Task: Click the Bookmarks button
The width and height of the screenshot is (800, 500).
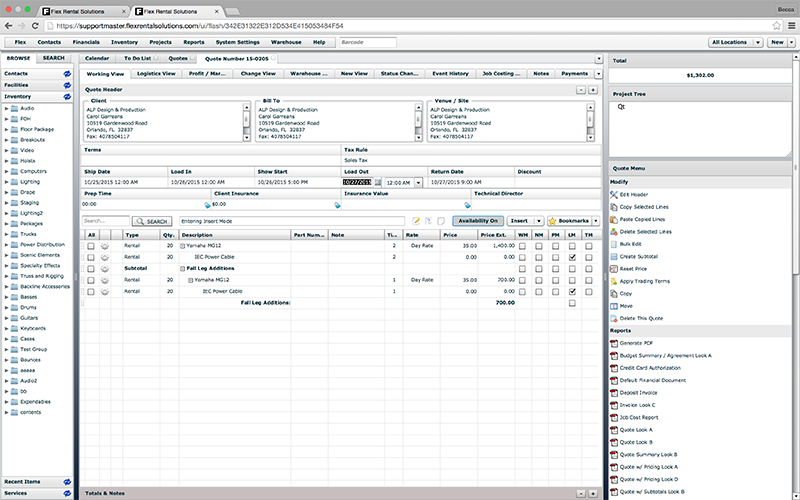Action: [x=569, y=221]
